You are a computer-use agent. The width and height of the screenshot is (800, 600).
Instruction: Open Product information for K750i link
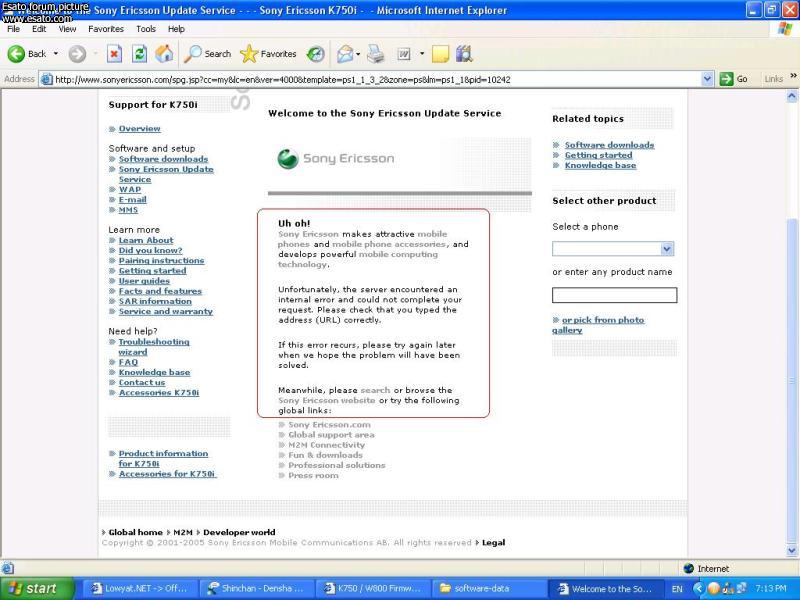(163, 459)
